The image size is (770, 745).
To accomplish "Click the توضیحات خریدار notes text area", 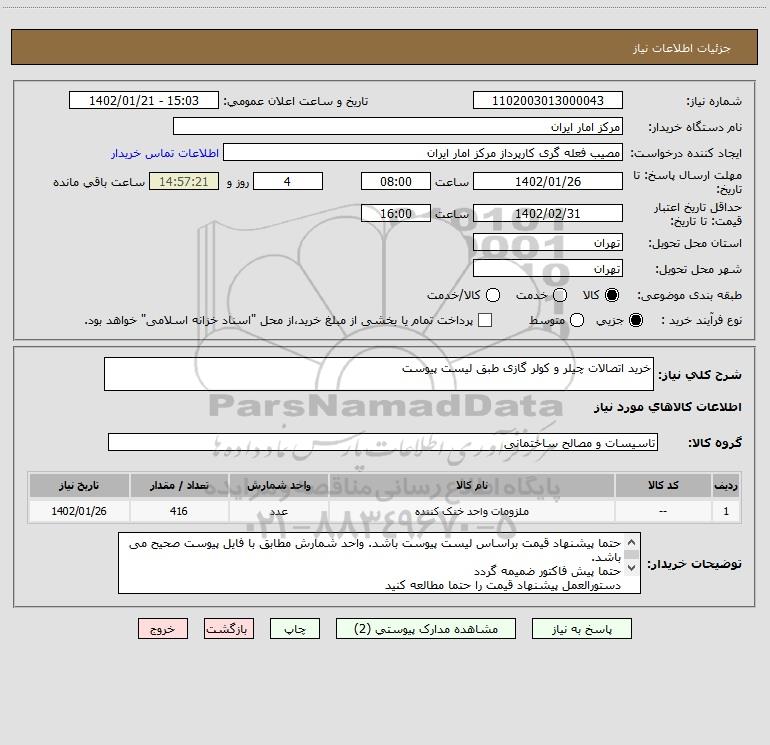I will click(x=379, y=563).
